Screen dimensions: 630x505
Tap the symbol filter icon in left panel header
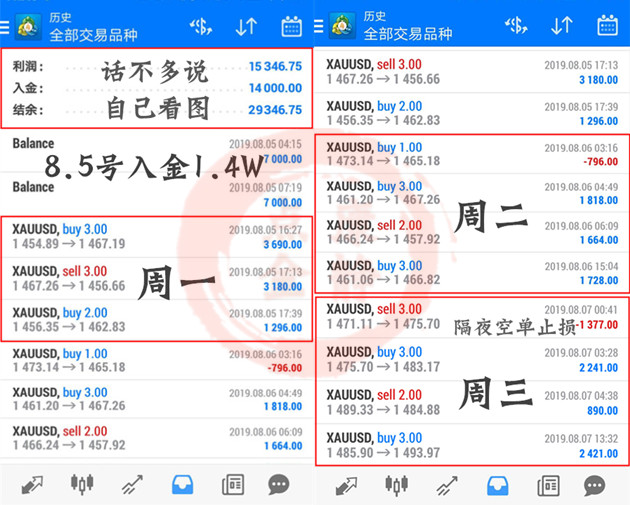click(x=200, y=26)
